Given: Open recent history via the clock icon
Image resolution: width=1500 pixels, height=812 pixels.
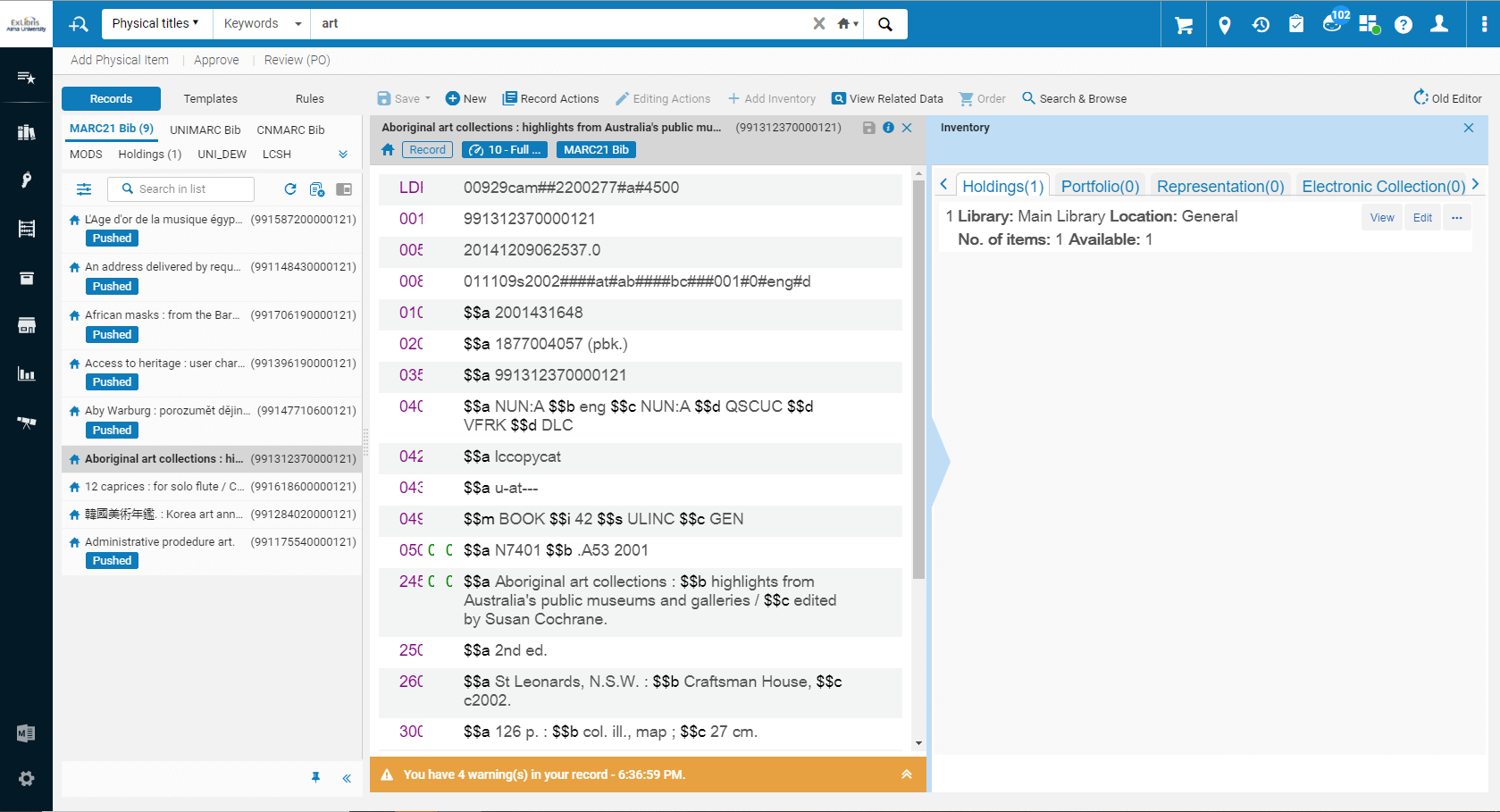Looking at the screenshot, I should click(x=1260, y=24).
